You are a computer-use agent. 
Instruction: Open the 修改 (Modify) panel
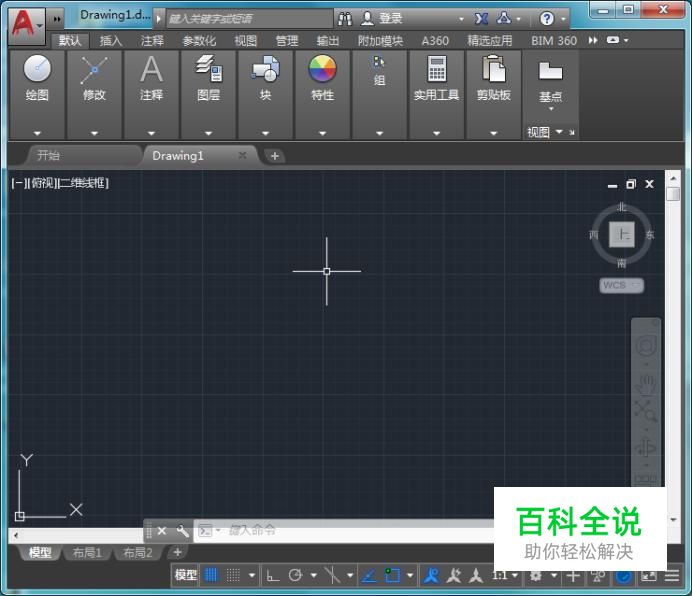tap(94, 78)
